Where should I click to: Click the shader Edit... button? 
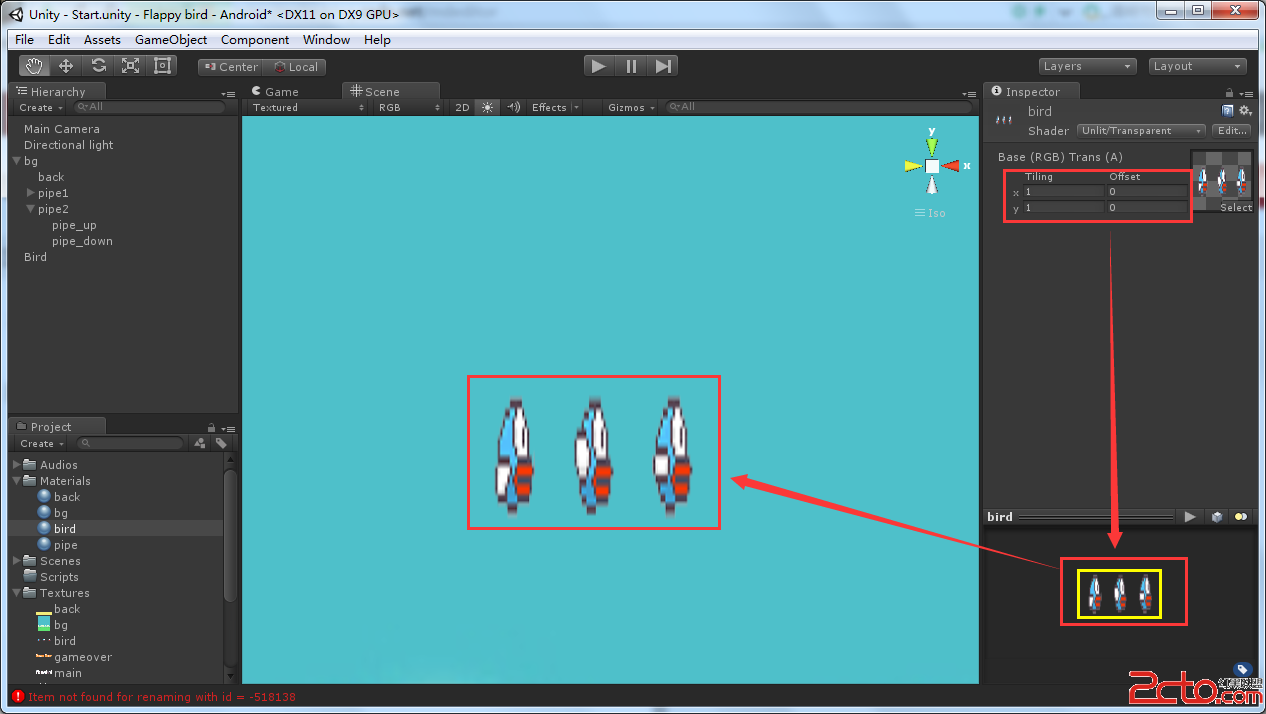coord(1232,131)
